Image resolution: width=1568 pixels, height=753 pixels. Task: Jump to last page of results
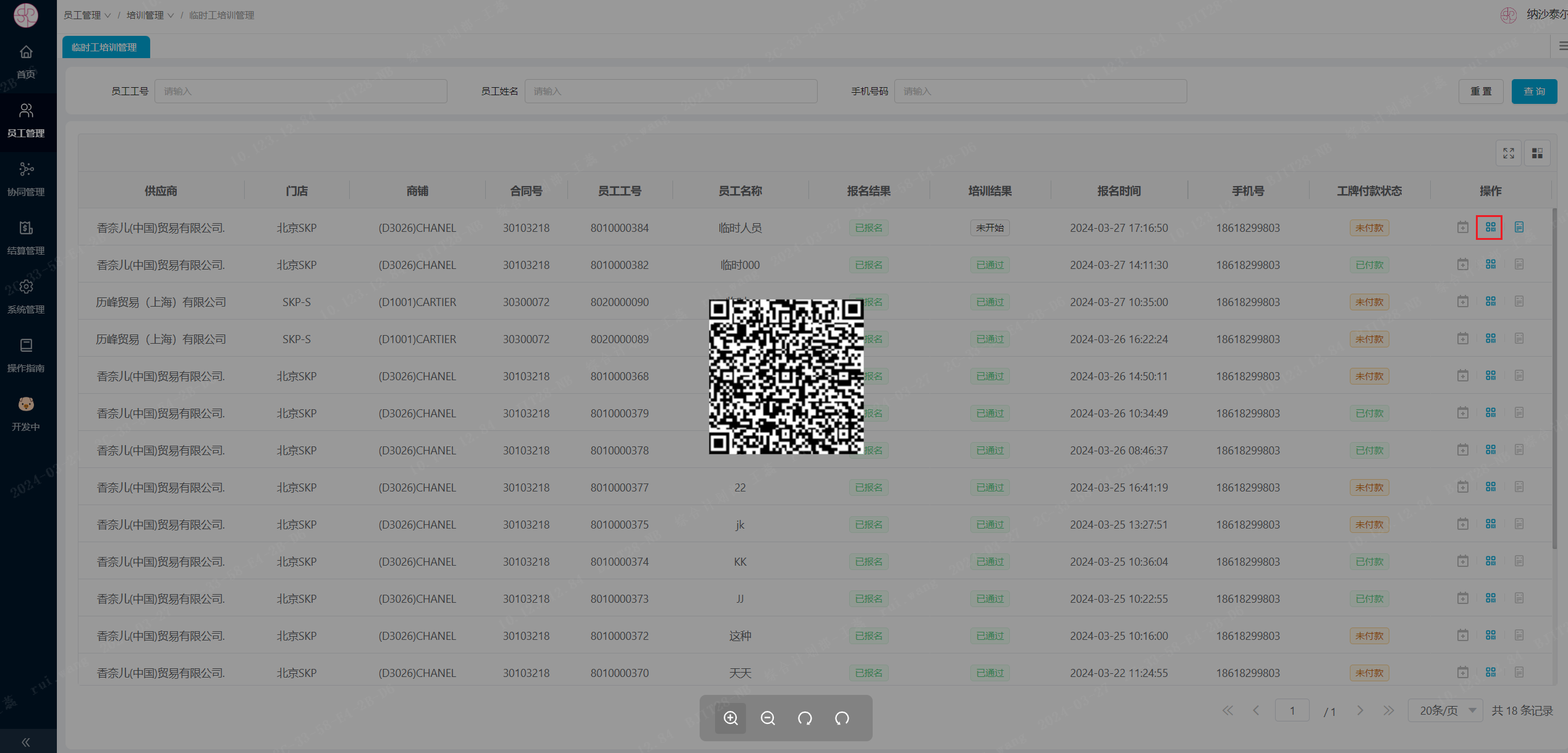click(x=1388, y=710)
